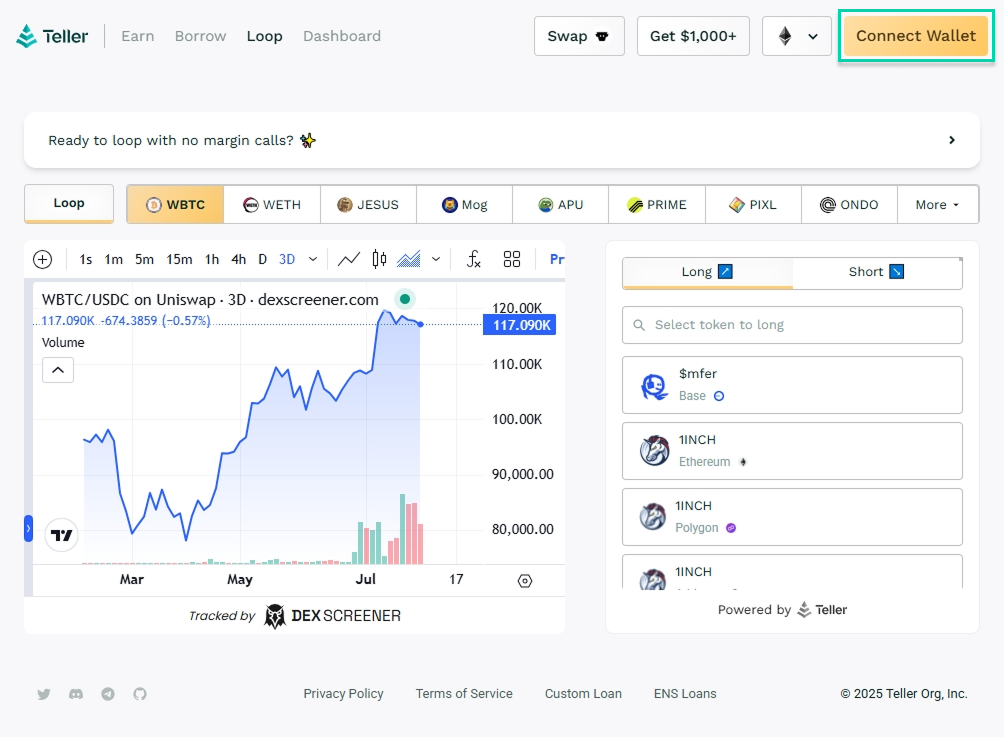
Task: Open the Telegram social link icon
Action: tap(108, 694)
